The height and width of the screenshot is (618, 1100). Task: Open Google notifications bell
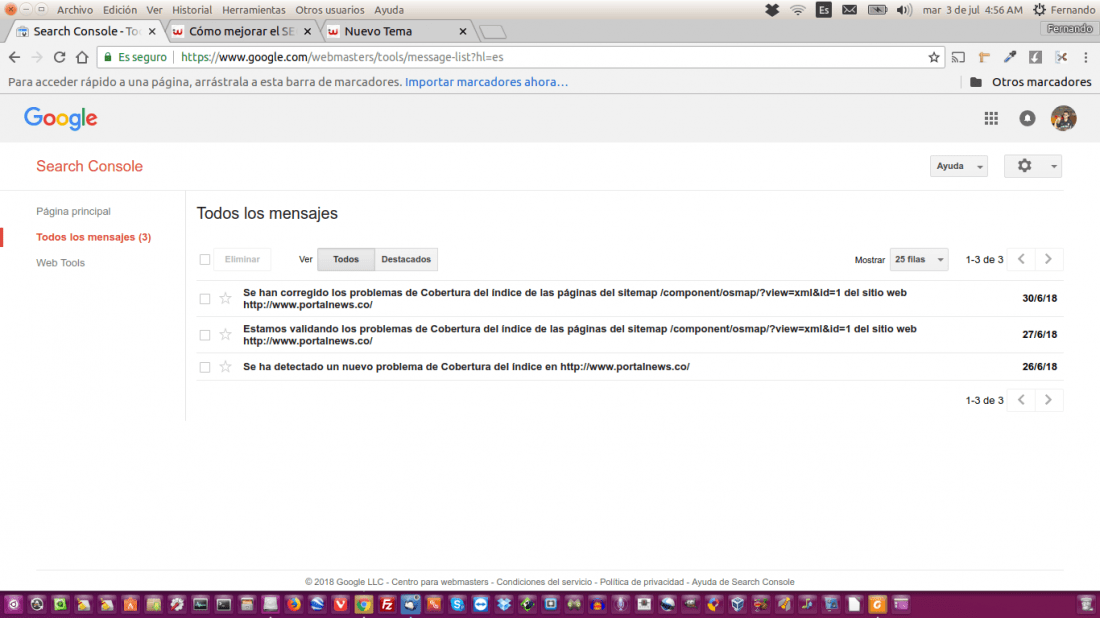pyautogui.click(x=1027, y=119)
